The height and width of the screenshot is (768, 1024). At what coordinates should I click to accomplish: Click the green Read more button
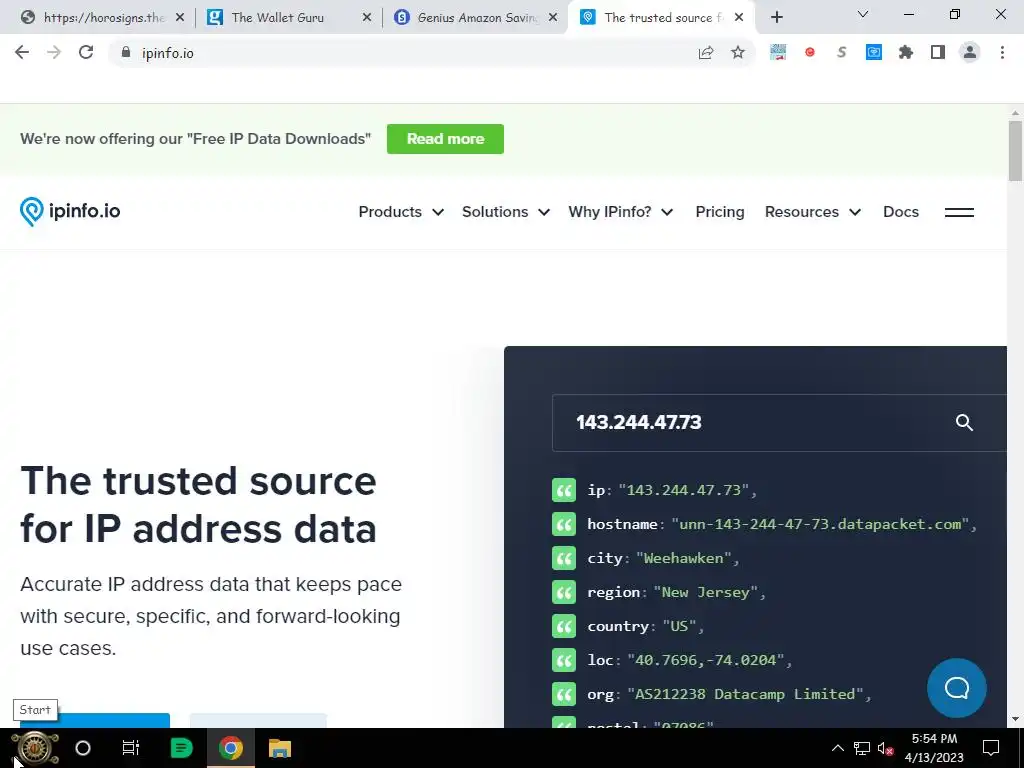click(x=445, y=139)
